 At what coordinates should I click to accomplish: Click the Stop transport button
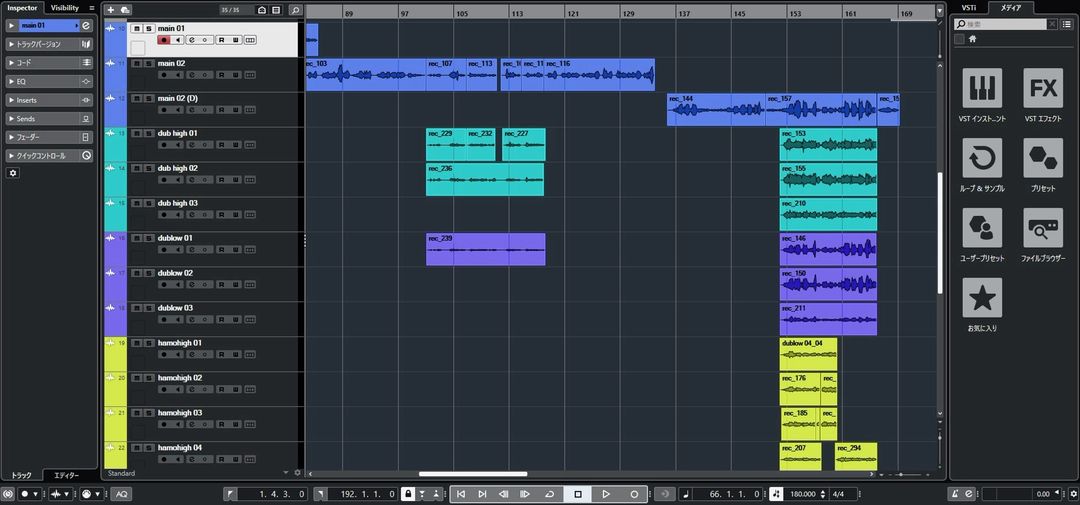[578, 494]
